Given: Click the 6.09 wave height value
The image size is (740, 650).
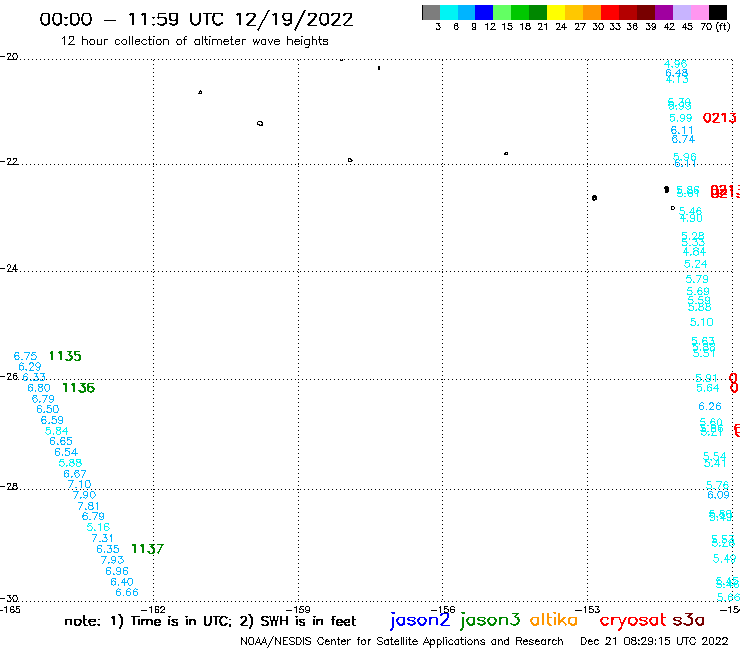Looking at the screenshot, I should pos(719,495).
